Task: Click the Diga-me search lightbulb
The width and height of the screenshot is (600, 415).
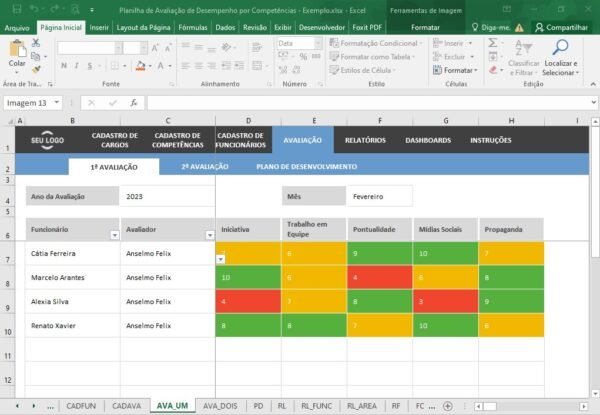Action: click(475, 27)
